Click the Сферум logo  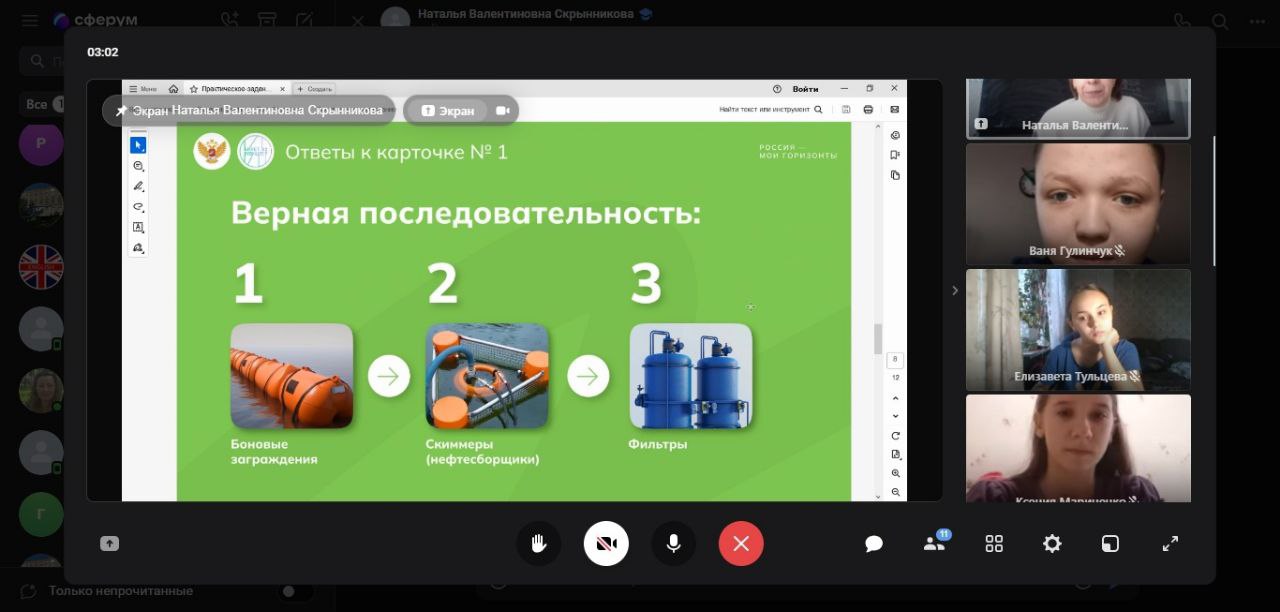coord(95,20)
